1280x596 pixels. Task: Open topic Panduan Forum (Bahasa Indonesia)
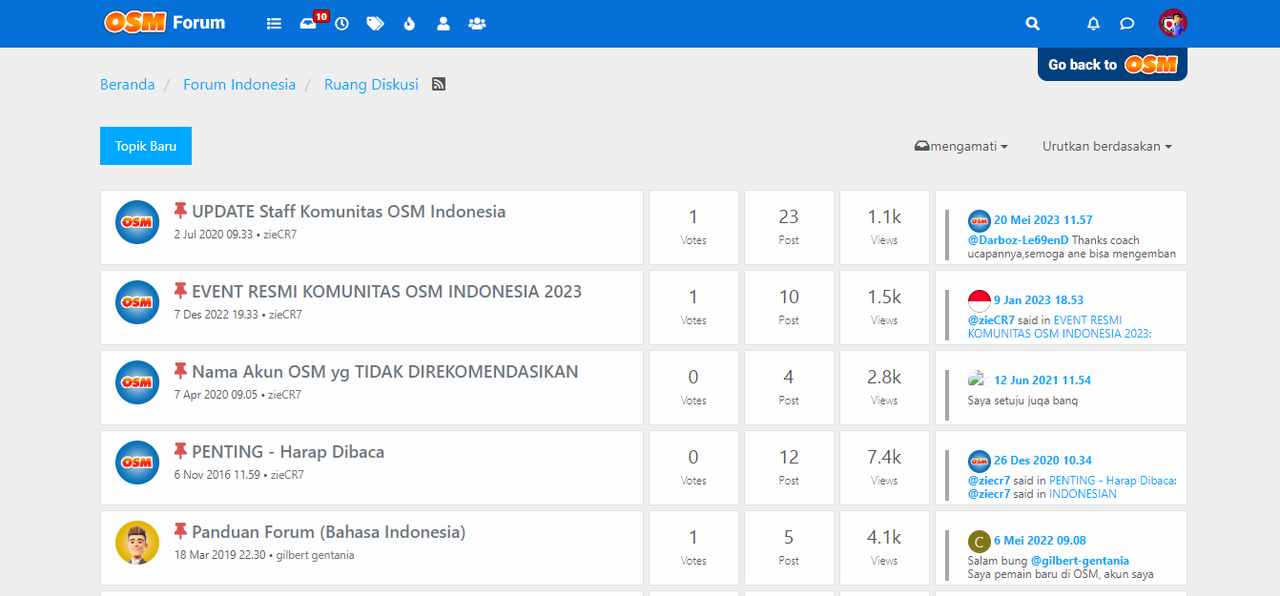click(329, 531)
